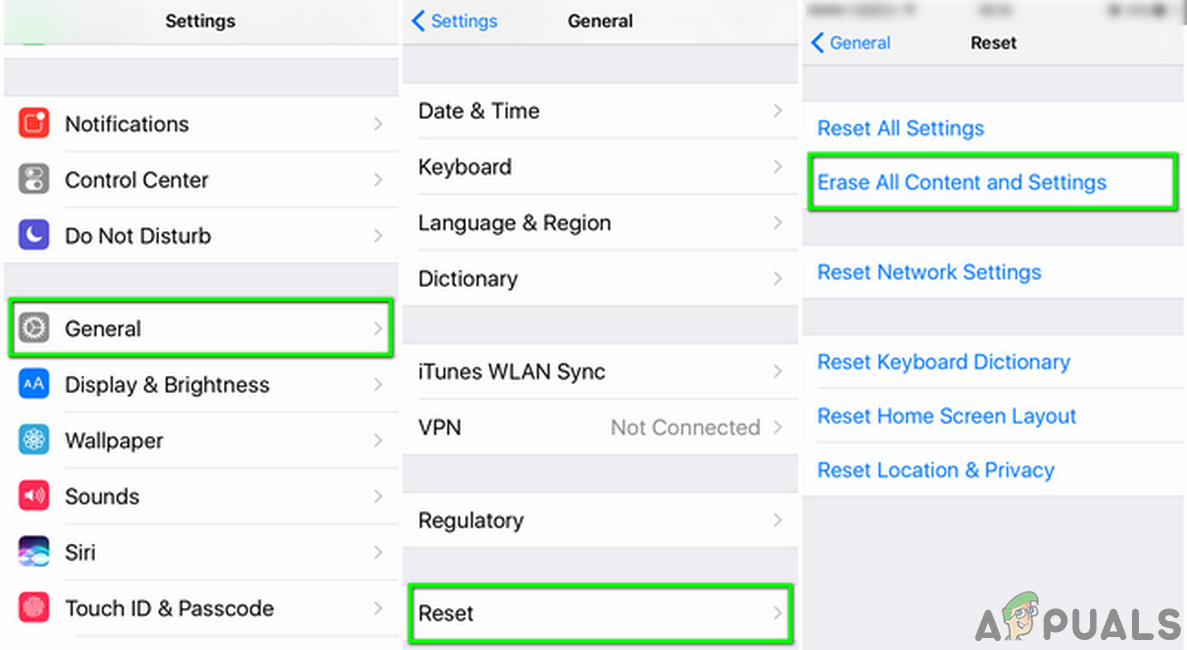Choose Reset Keyboard Dictionary

click(x=943, y=362)
